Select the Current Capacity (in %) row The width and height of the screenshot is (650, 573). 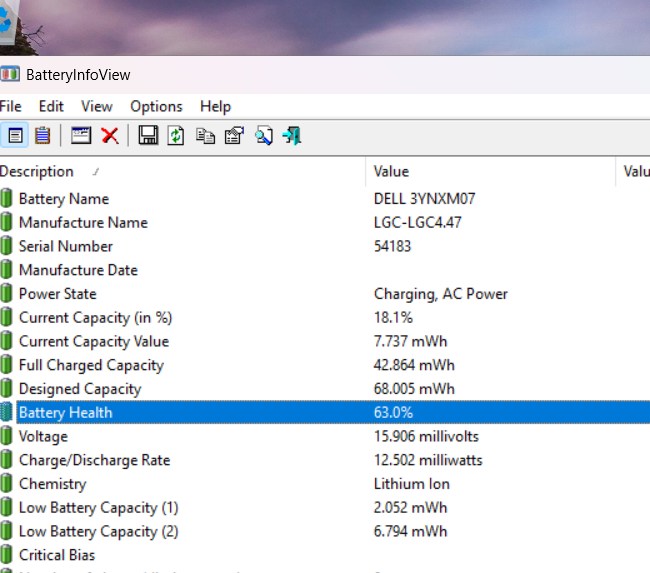[325, 318]
